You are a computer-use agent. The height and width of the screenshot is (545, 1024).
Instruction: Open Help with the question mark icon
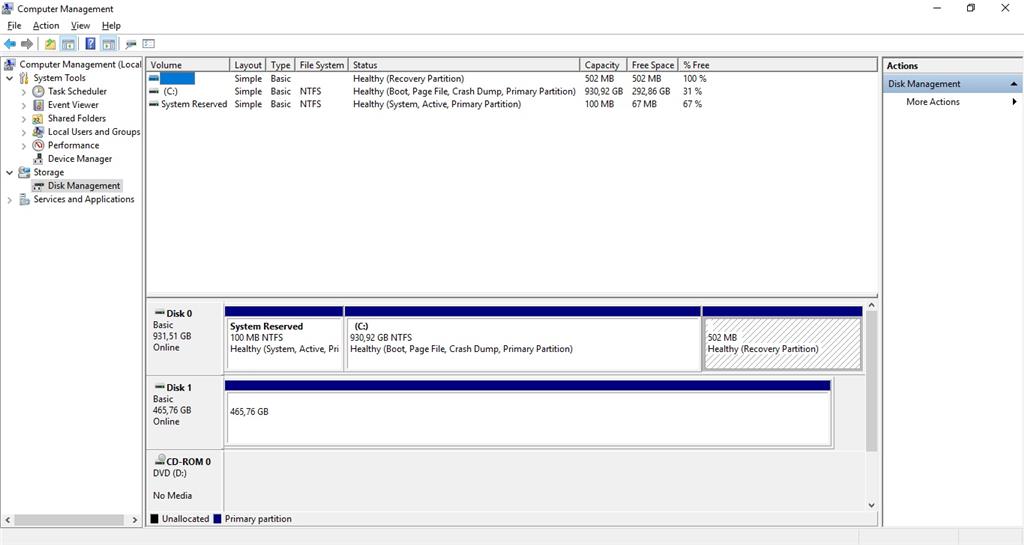tap(90, 44)
